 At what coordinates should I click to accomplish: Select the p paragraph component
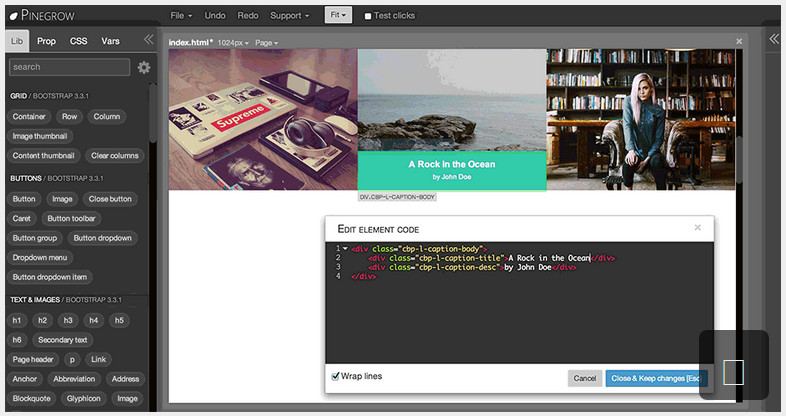[x=72, y=359]
